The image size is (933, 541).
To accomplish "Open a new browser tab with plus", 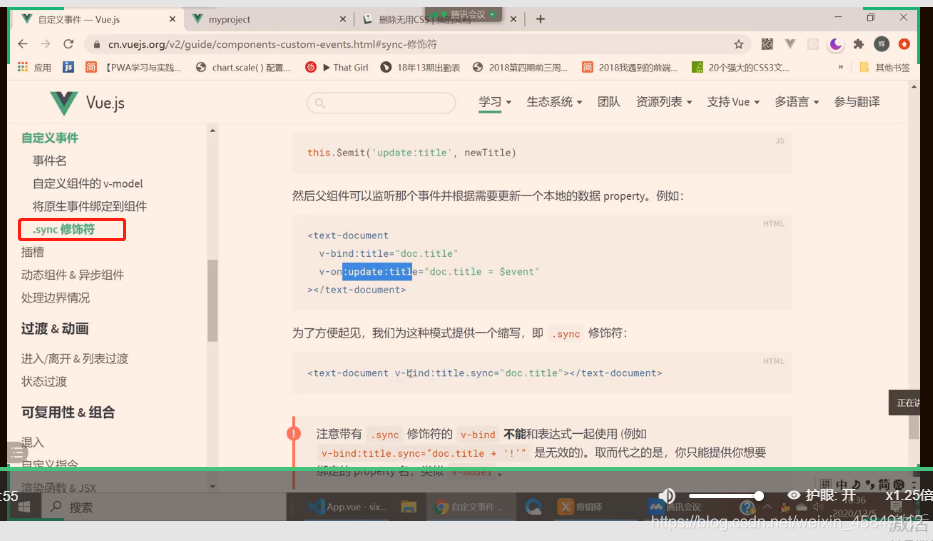I will point(540,19).
